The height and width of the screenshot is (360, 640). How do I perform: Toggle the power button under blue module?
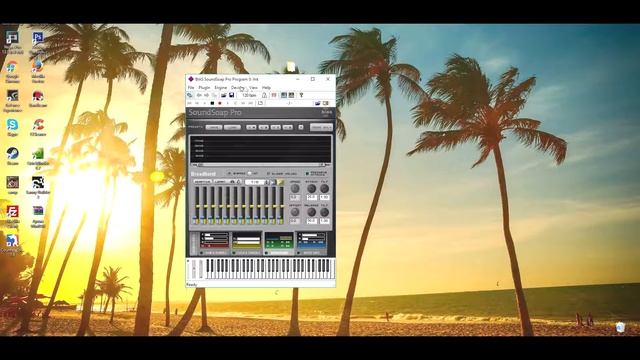[298, 253]
